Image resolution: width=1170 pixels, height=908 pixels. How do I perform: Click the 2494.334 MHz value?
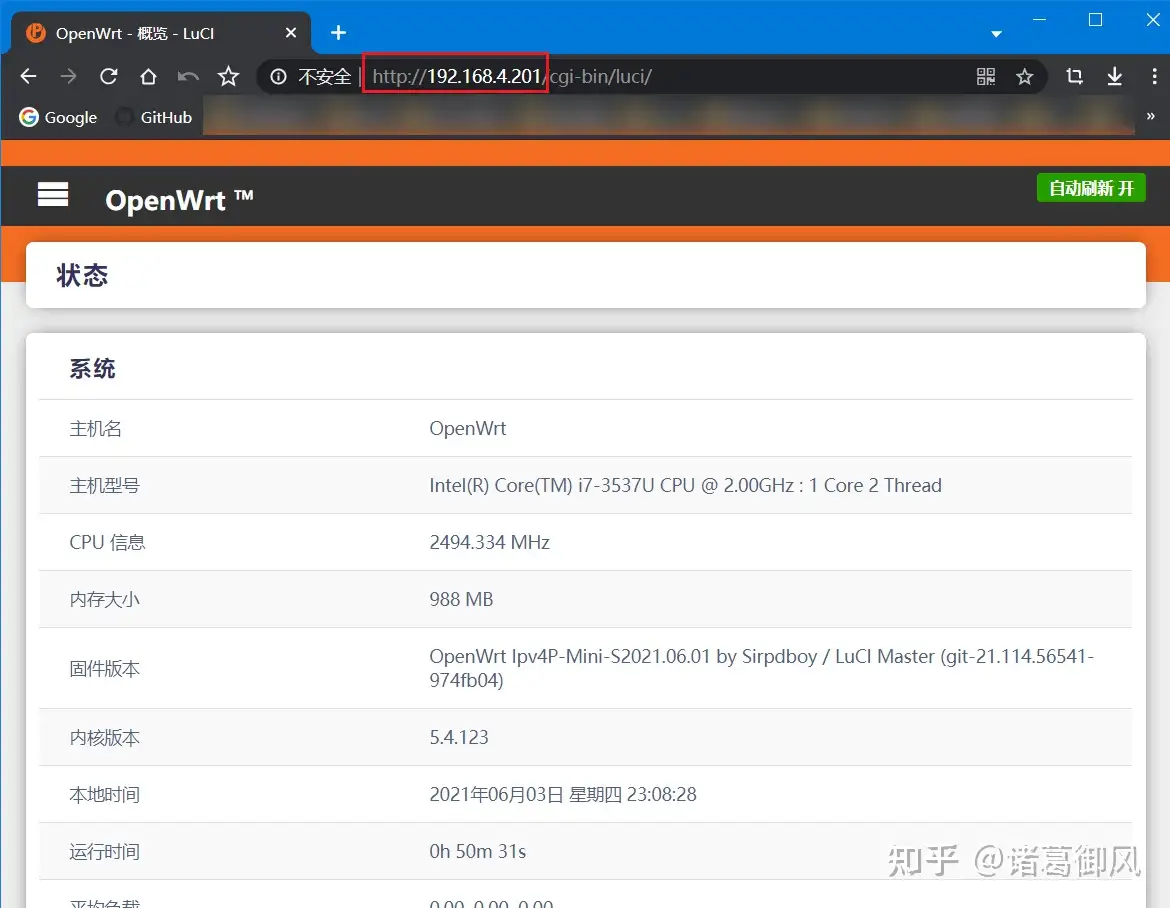(x=489, y=542)
